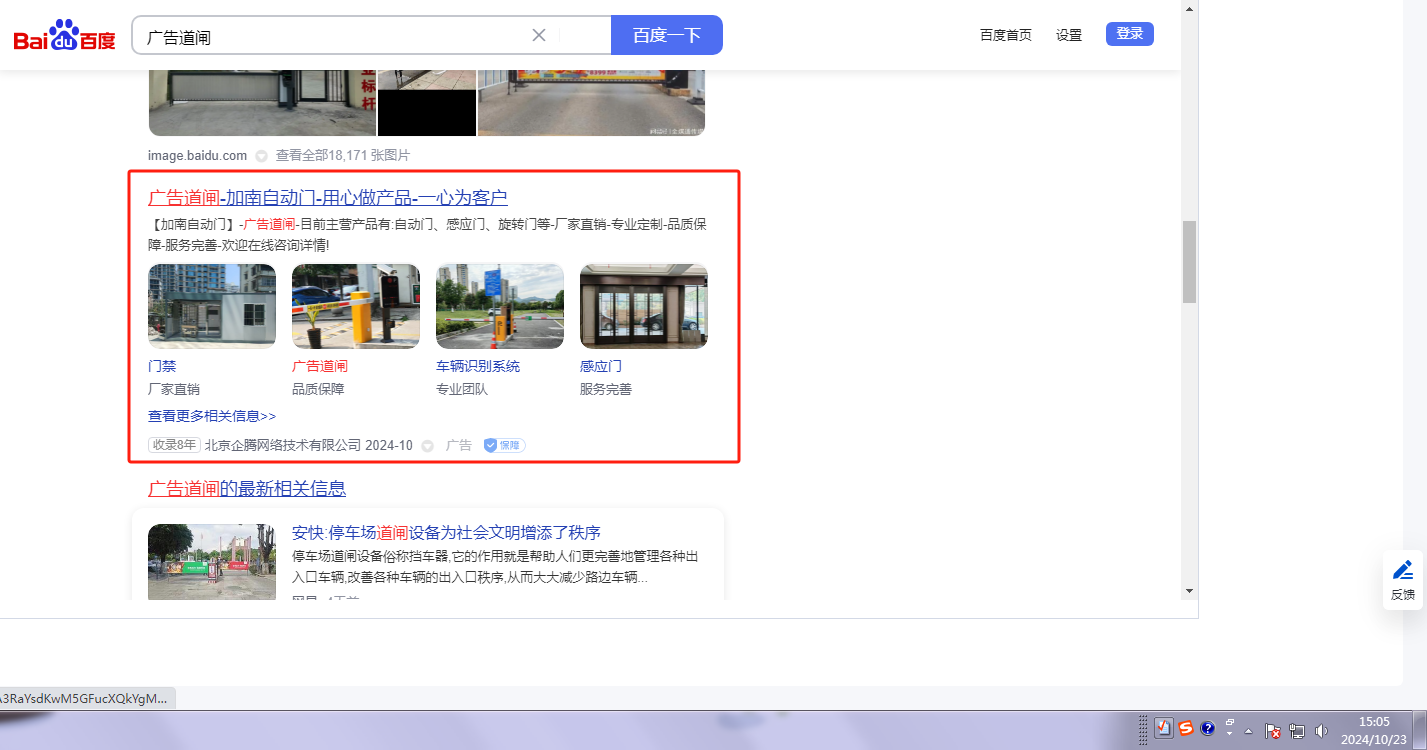Image resolution: width=1427 pixels, height=750 pixels.
Task: Click the 车辆识别系统 link
Action: pos(478,366)
